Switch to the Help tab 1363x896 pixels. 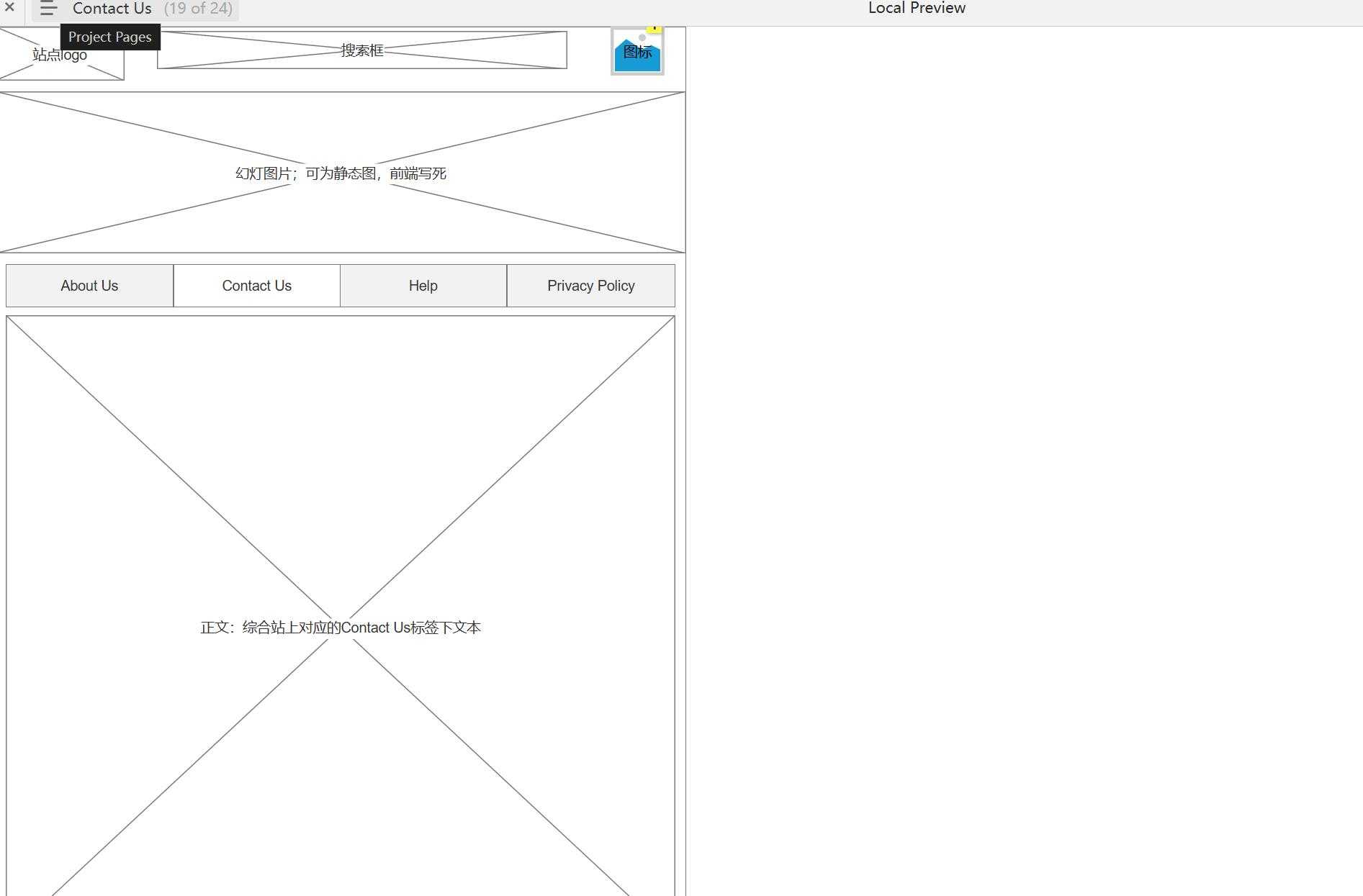point(423,286)
